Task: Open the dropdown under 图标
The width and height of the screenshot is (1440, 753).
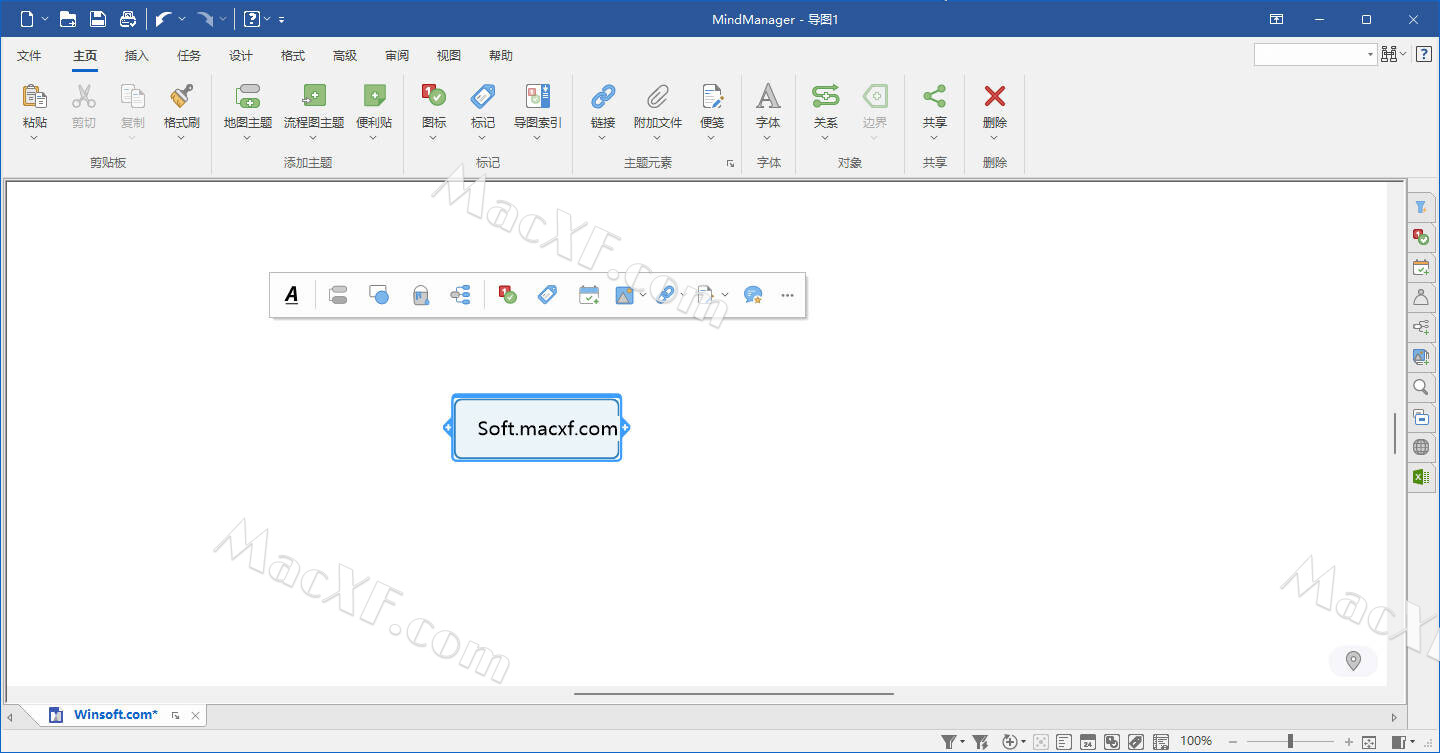Action: pyautogui.click(x=434, y=138)
